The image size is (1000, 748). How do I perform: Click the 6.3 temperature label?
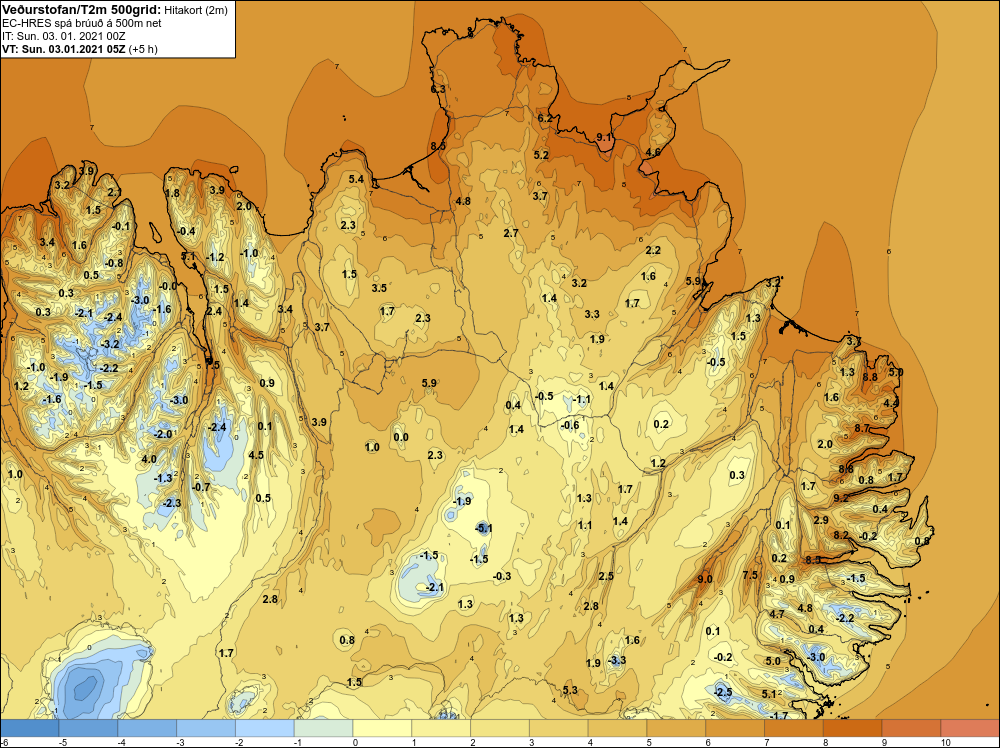(x=438, y=89)
